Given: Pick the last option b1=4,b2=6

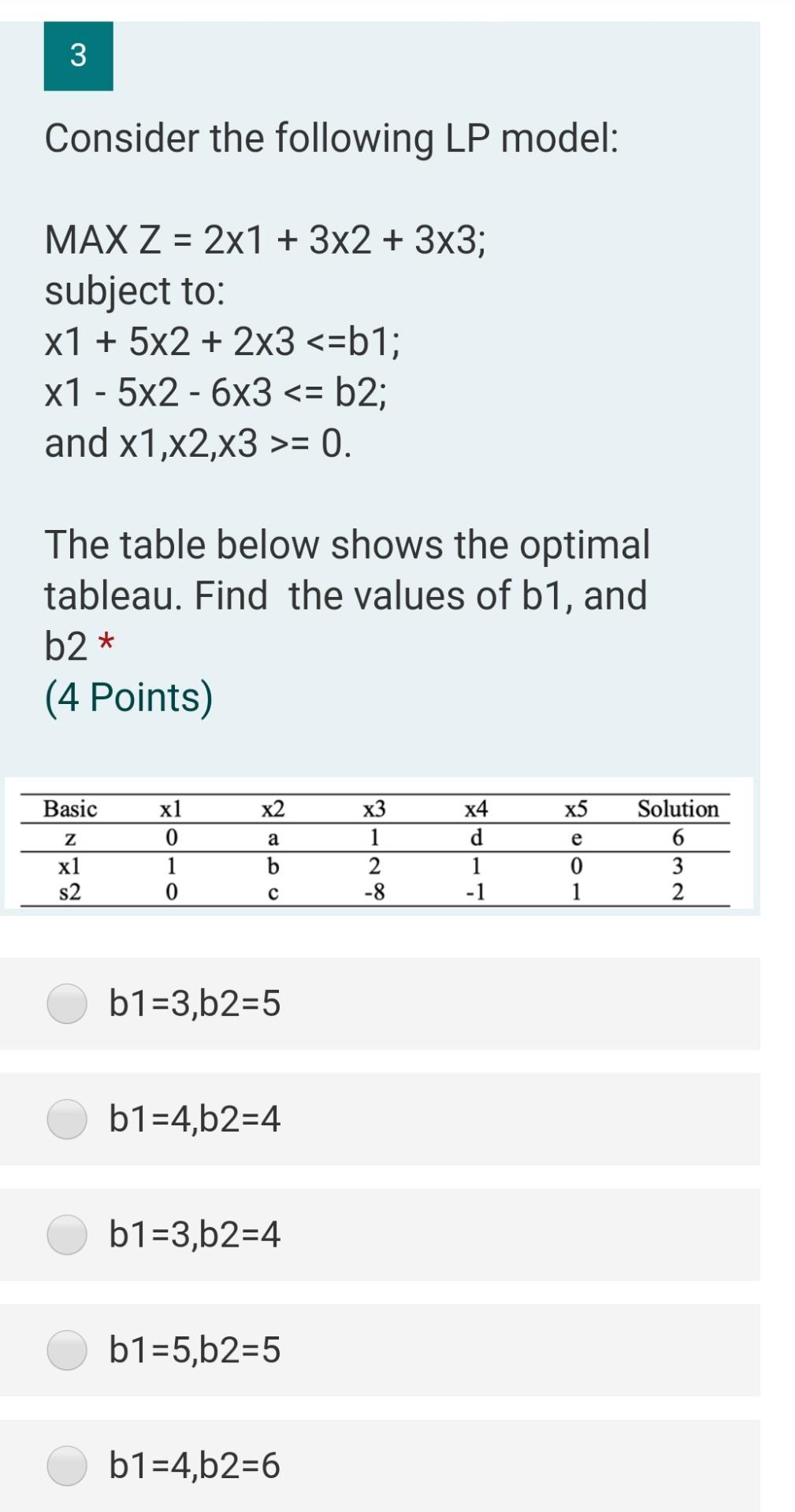Looking at the screenshot, I should [x=194, y=1465].
